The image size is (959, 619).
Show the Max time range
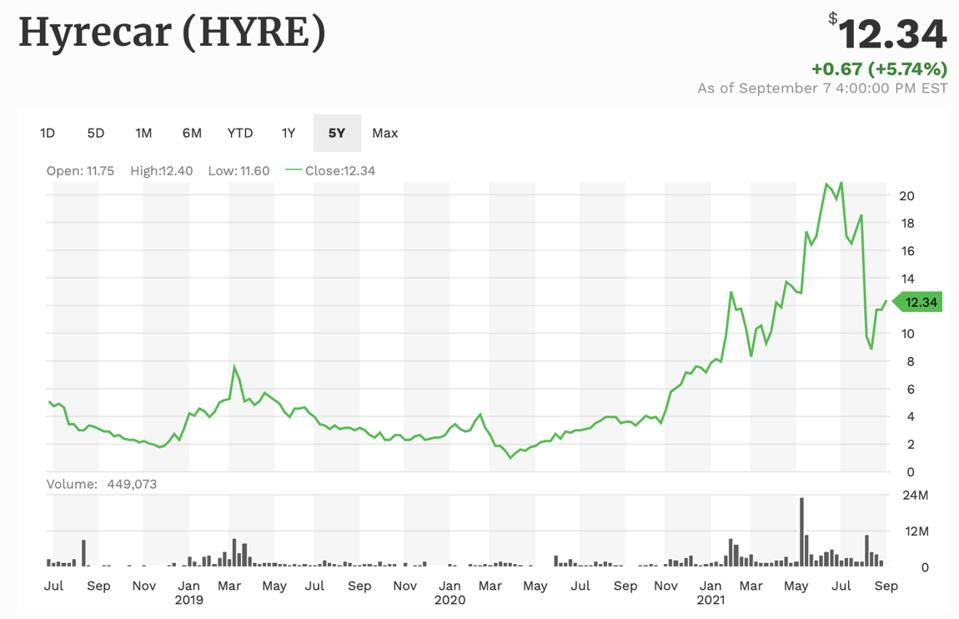(385, 133)
